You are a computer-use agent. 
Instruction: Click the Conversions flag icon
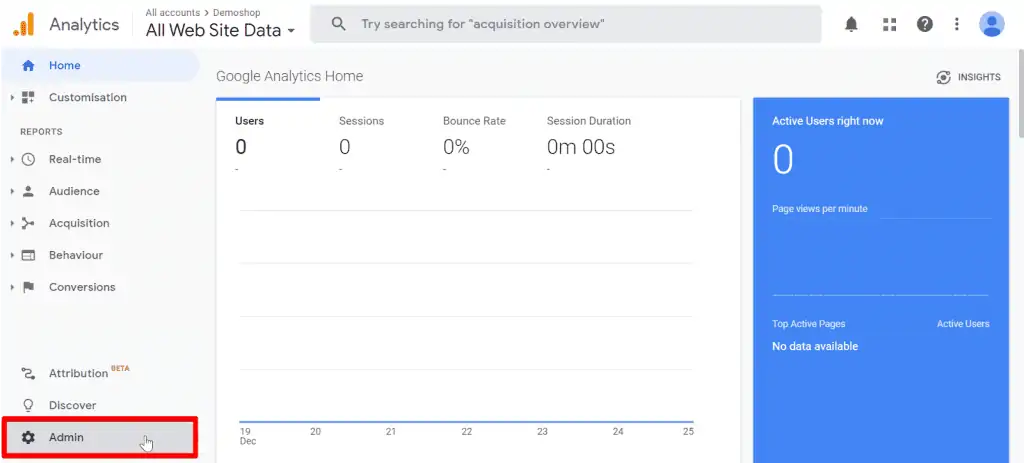click(28, 287)
